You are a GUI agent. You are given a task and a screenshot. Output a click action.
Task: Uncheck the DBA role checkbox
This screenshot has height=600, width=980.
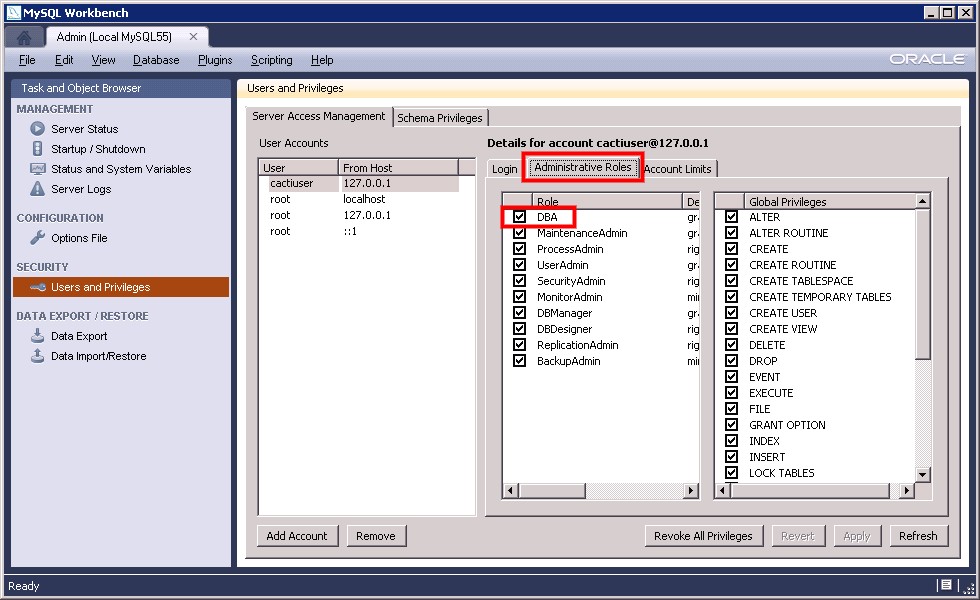point(519,216)
